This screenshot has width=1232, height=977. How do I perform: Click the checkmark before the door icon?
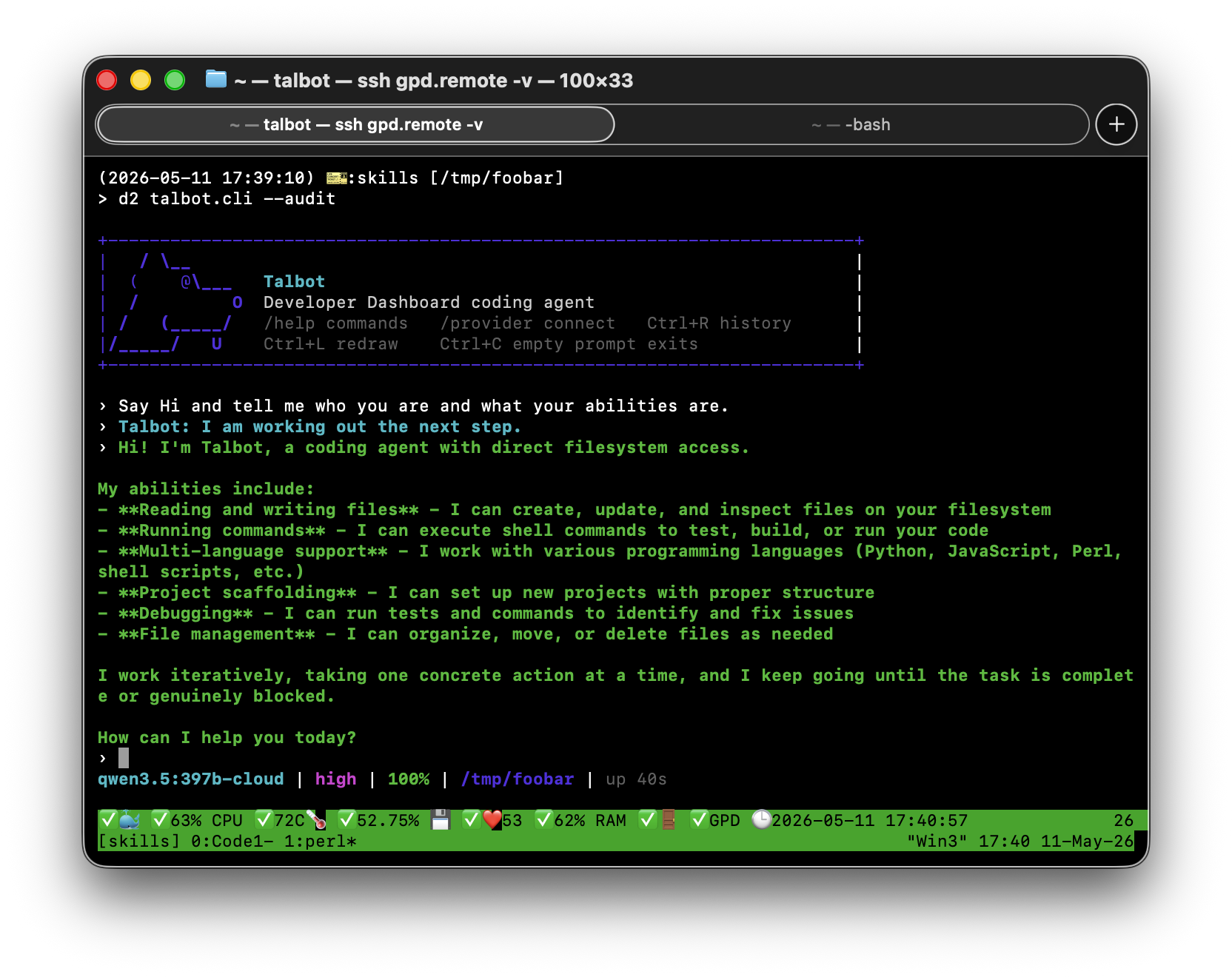[648, 820]
